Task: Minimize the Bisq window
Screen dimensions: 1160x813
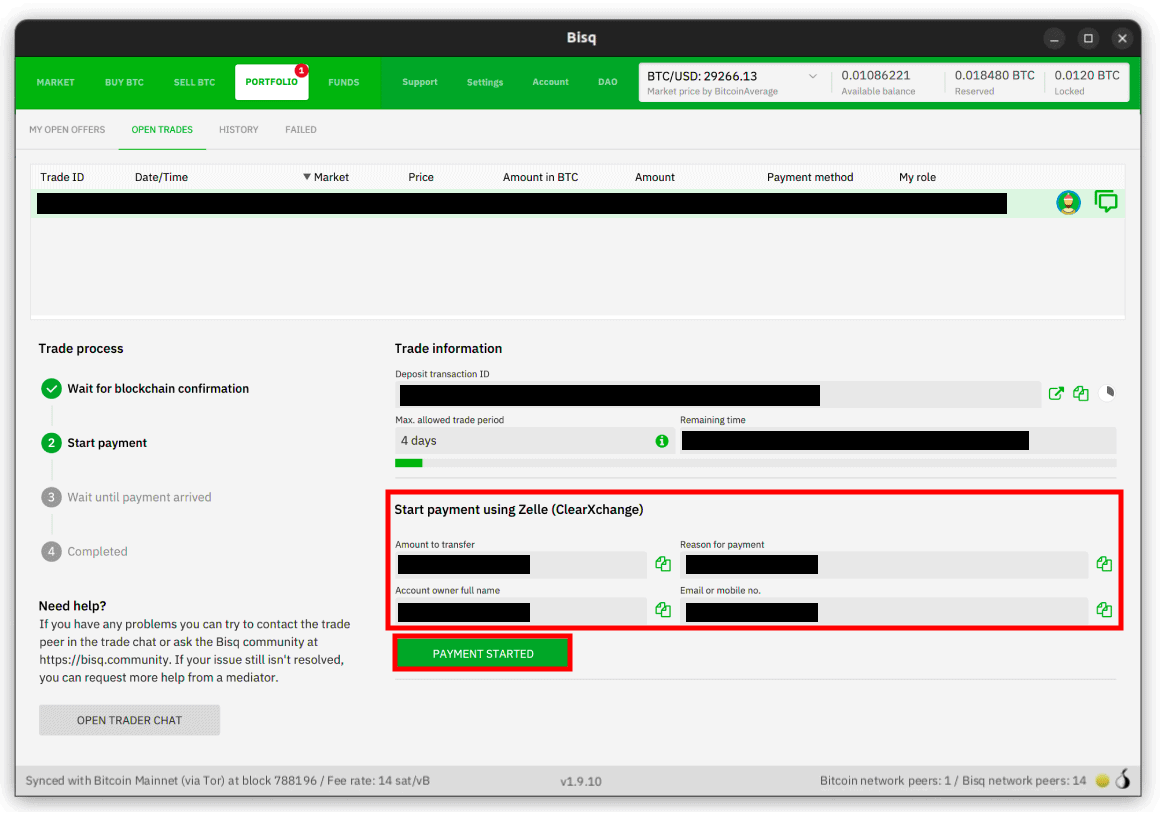Action: (1053, 38)
